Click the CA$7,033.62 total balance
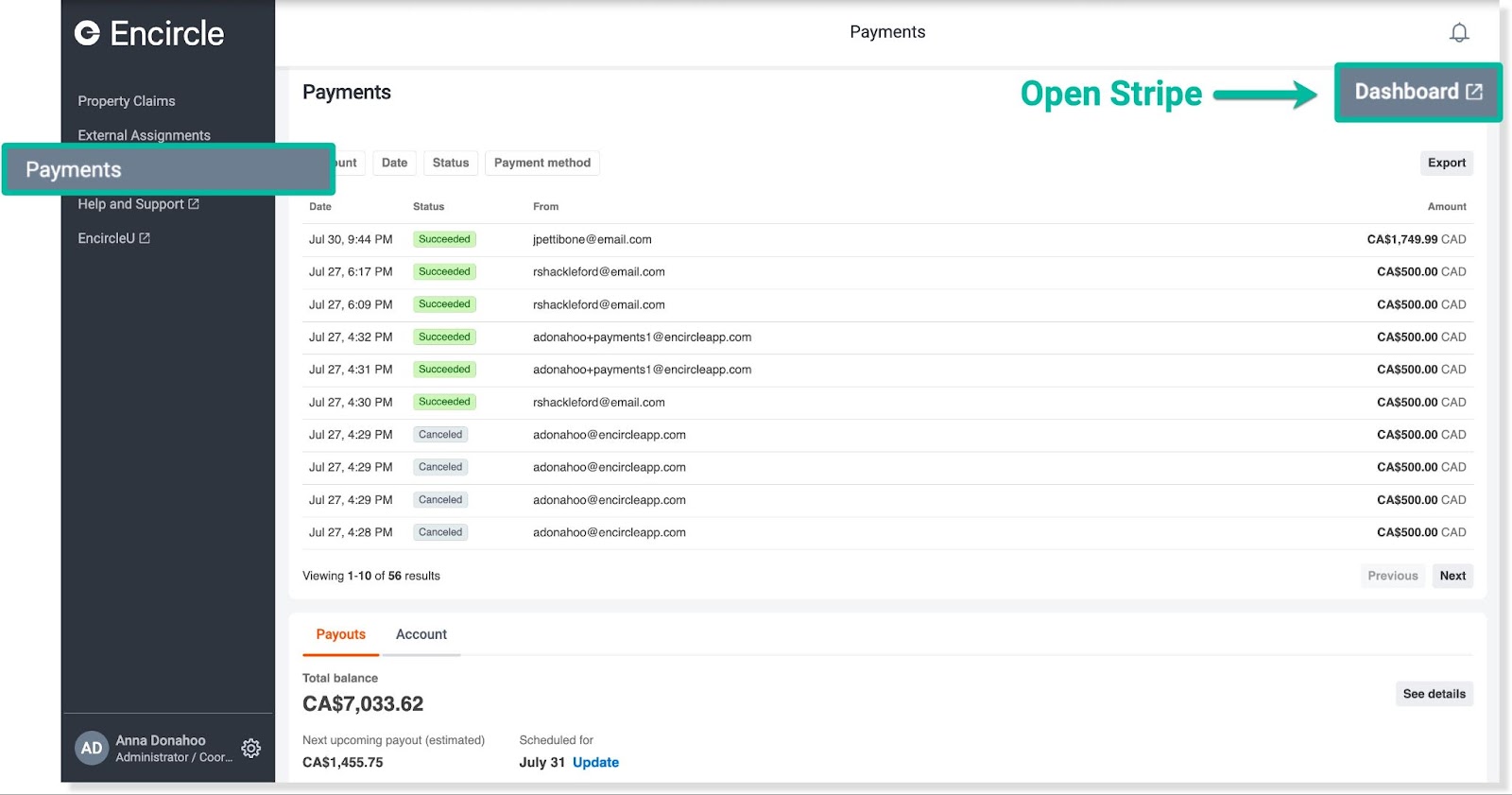The image size is (1512, 795). point(363,704)
